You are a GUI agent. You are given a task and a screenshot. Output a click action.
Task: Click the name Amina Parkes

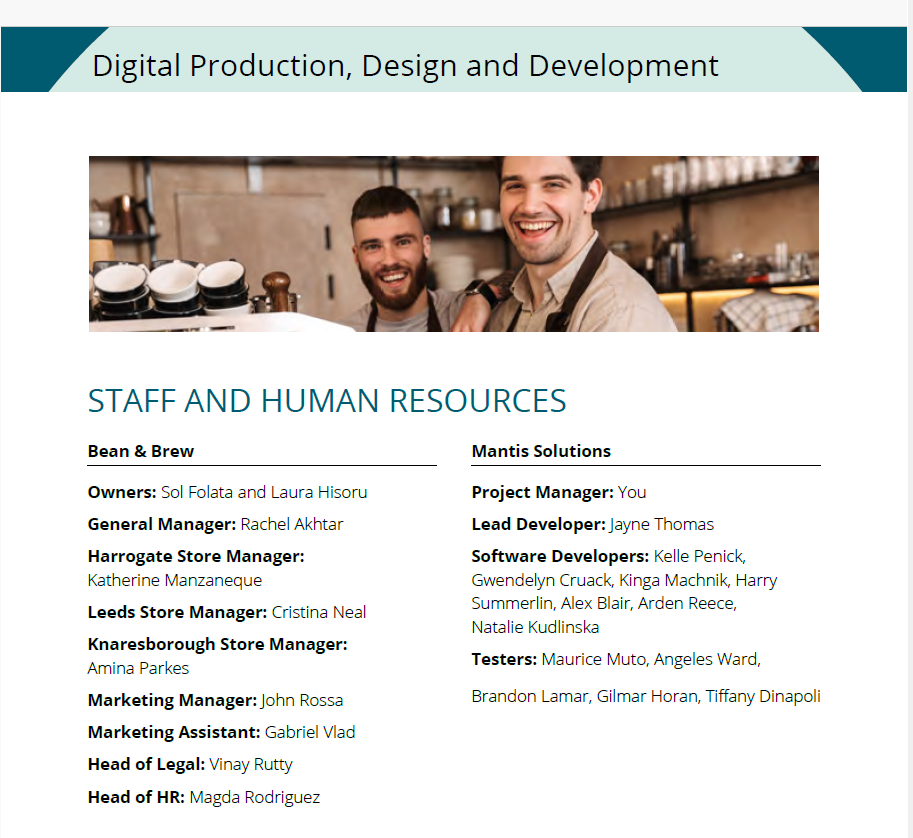(x=139, y=668)
